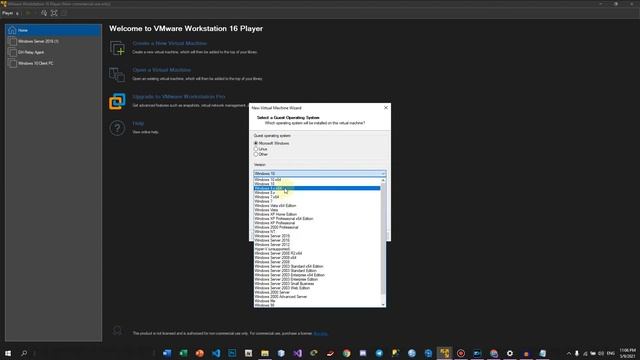Choose Windows Me in version list
Screen dimensions: 640x360
pyautogui.click(x=317, y=301)
